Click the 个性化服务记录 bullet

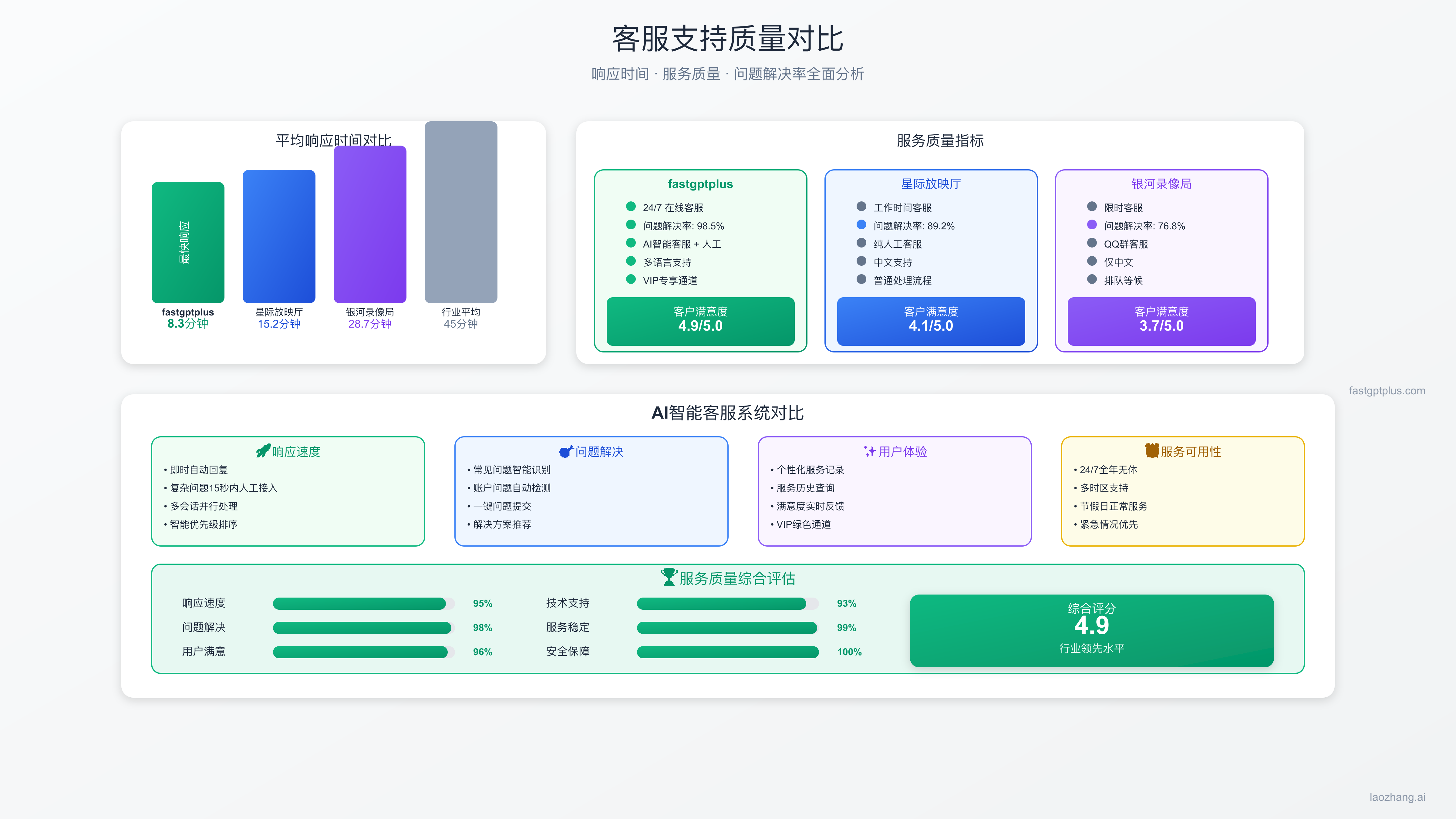tap(807, 470)
